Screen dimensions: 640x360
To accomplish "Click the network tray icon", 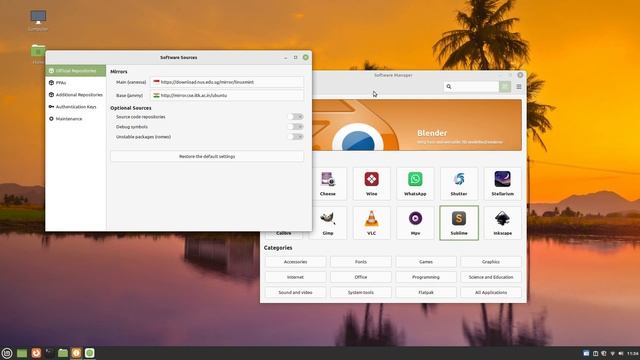I will (x=612, y=353).
